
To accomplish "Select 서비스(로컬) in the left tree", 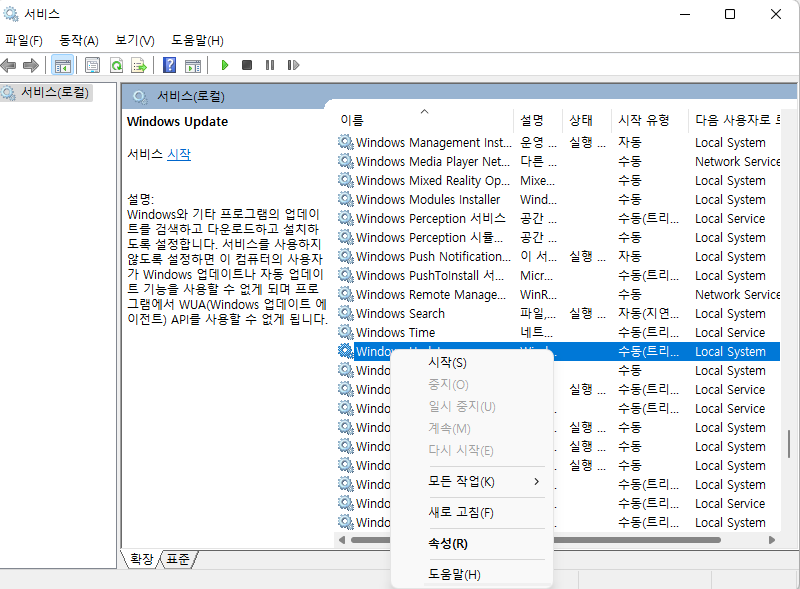I will click(x=55, y=92).
